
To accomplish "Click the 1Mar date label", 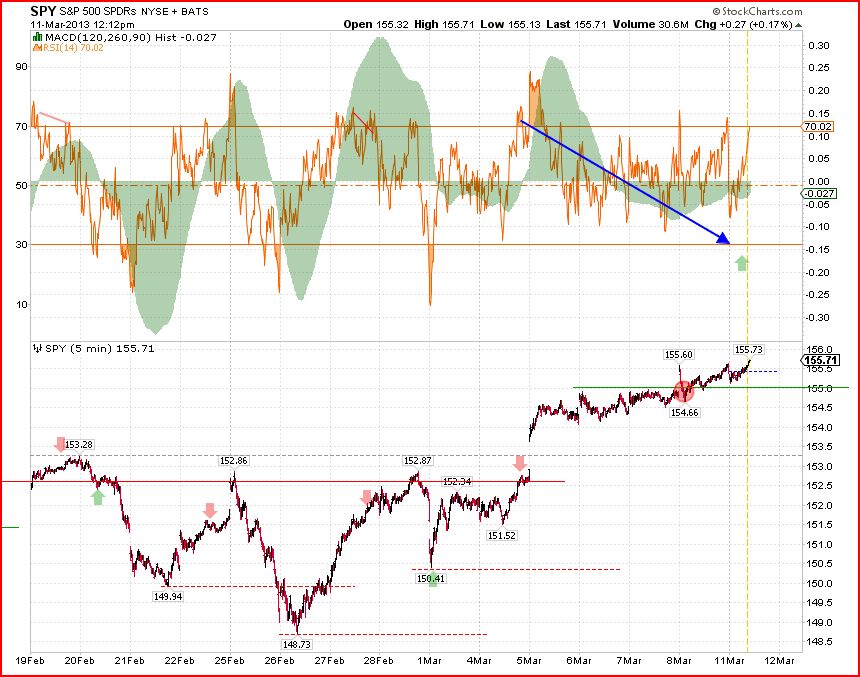I will coord(429,660).
